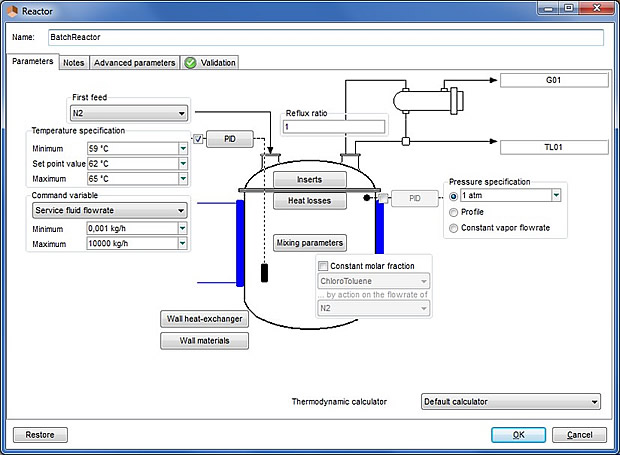Open units dropdown for 1 atm pressure
This screenshot has height=455, width=620.
tap(556, 195)
